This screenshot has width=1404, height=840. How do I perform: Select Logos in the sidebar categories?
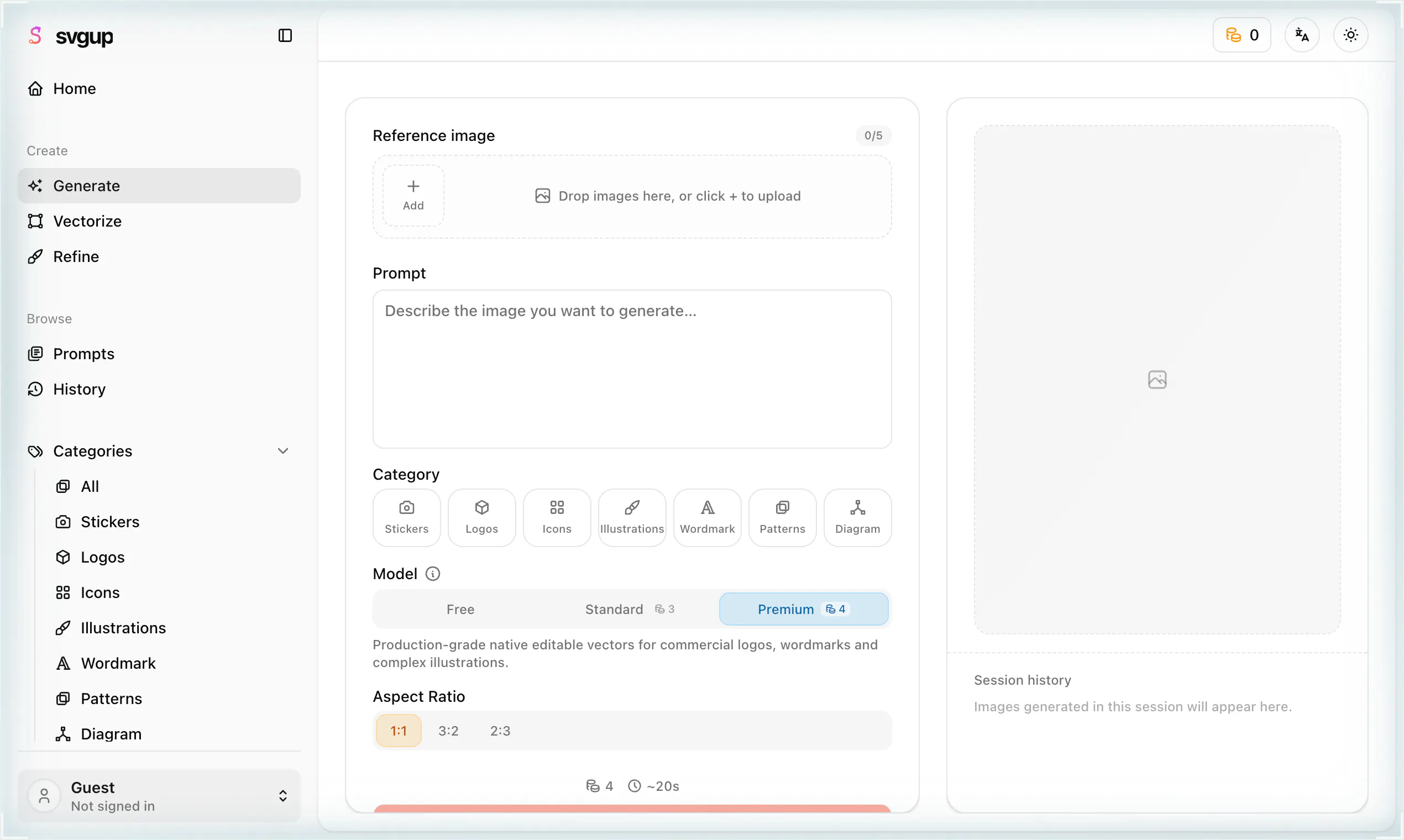[172, 557]
